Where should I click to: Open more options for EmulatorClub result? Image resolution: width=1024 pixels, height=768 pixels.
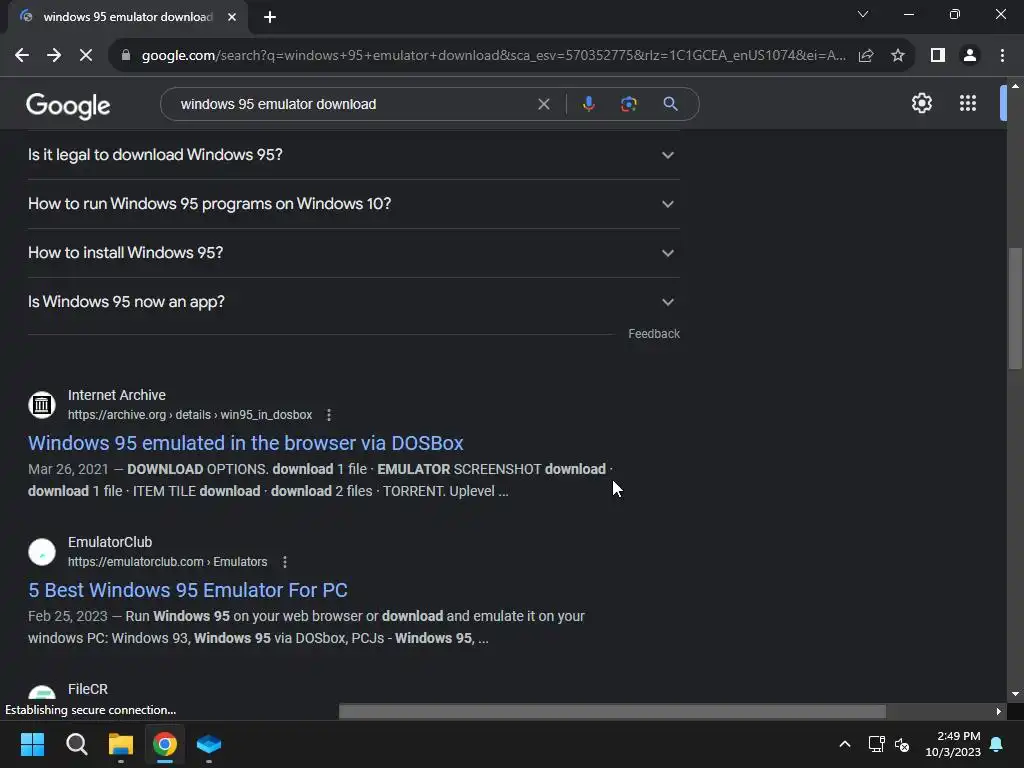[x=284, y=562]
